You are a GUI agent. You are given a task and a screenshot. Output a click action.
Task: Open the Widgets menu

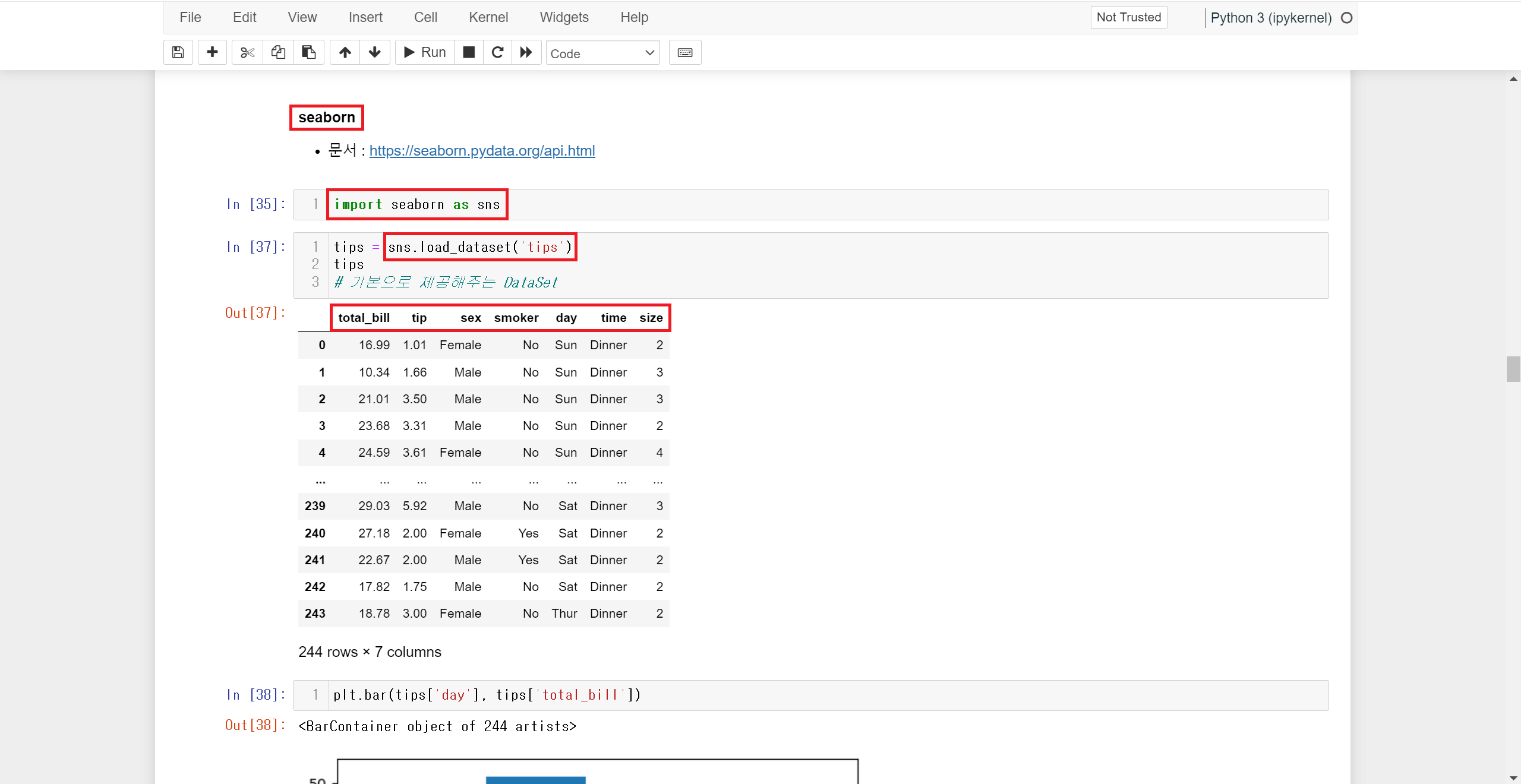[x=564, y=17]
